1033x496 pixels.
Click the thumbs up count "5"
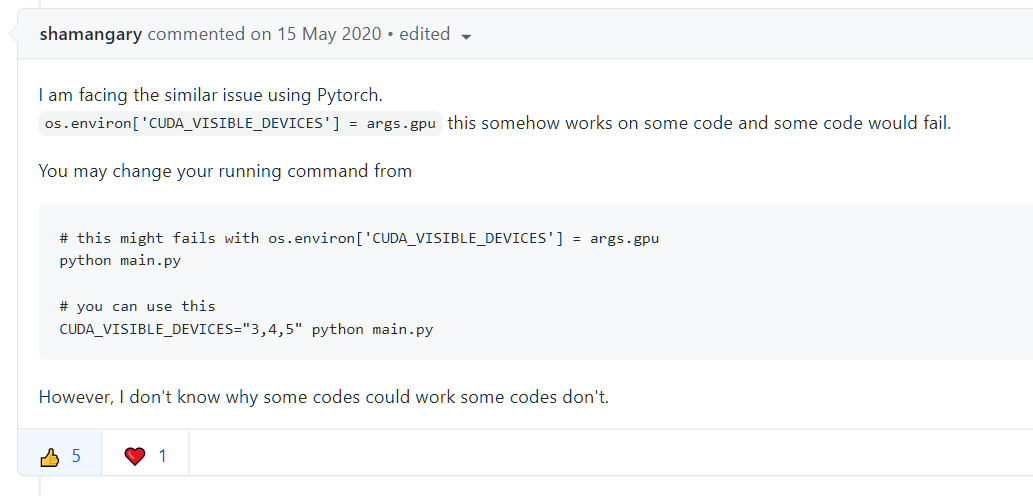click(76, 456)
